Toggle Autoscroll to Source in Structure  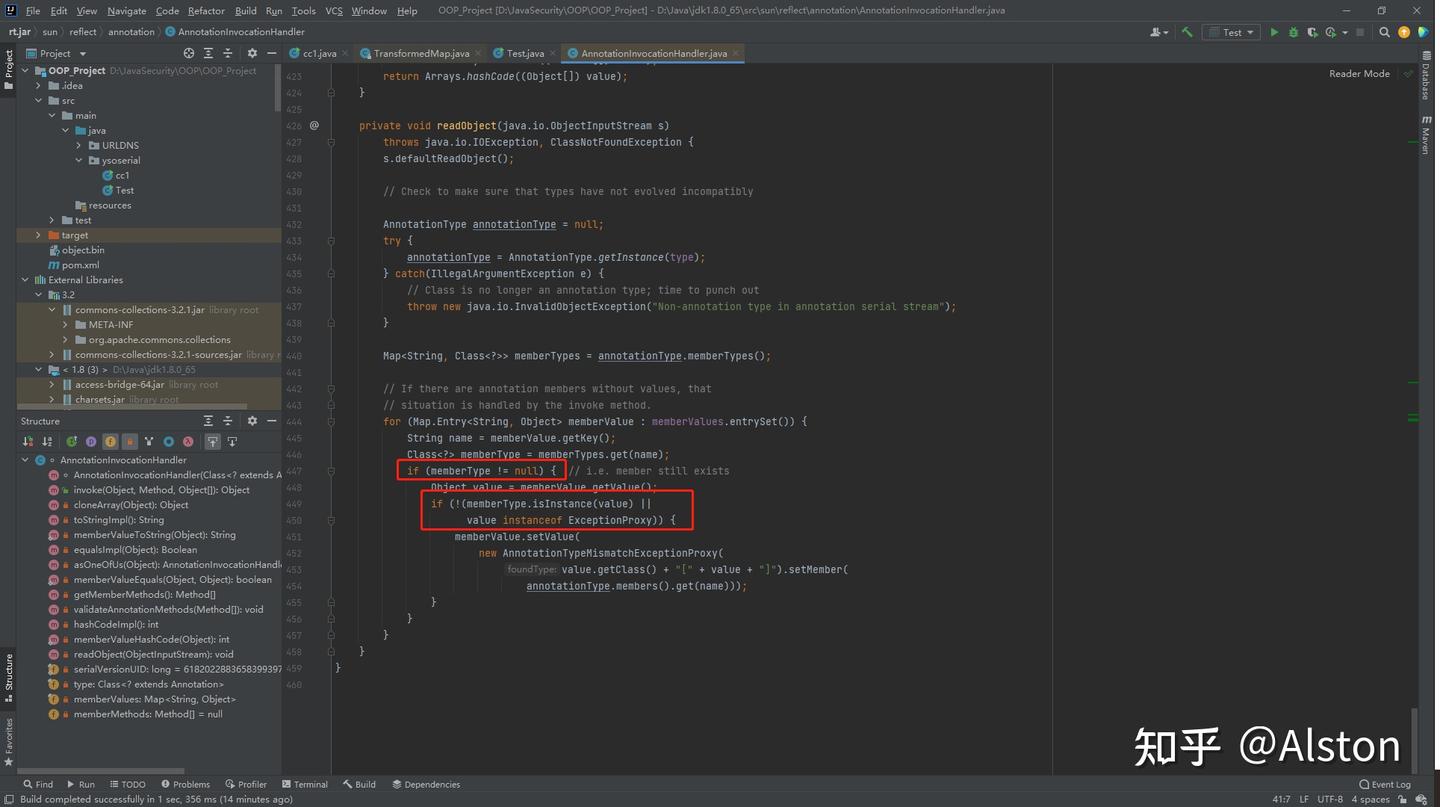tap(213, 441)
